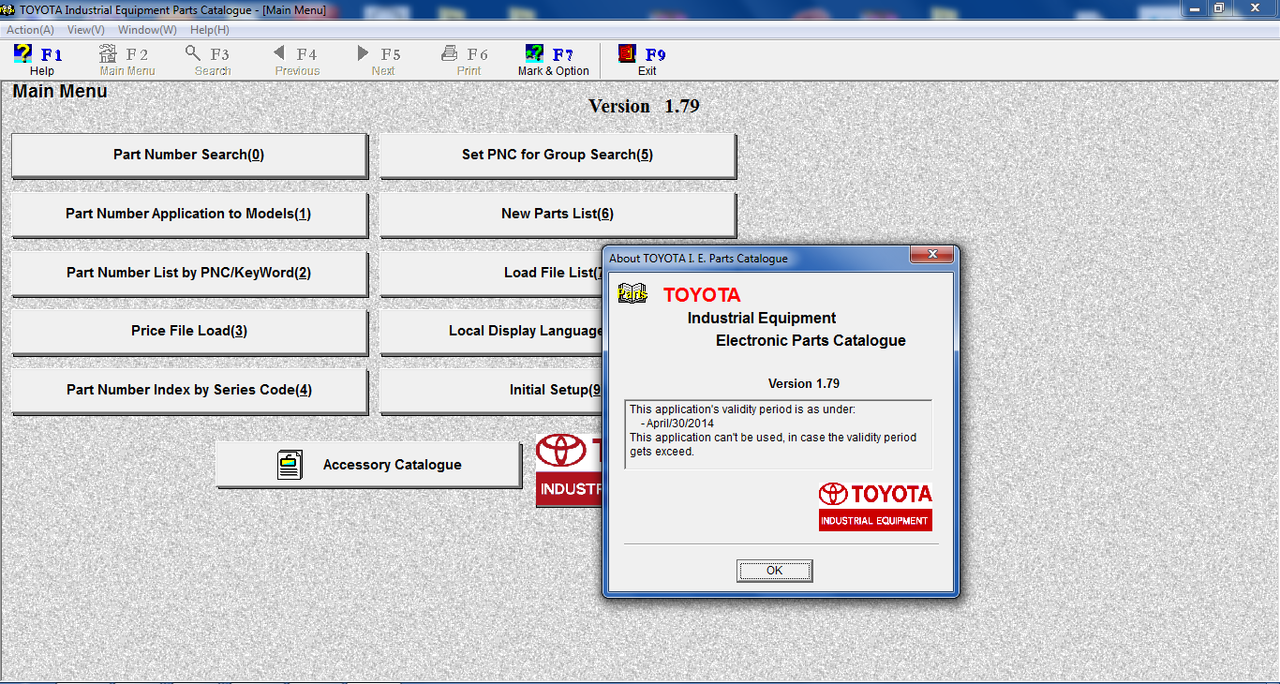The height and width of the screenshot is (684, 1280).
Task: Exit the catalogue using F9 icon
Action: (627, 54)
